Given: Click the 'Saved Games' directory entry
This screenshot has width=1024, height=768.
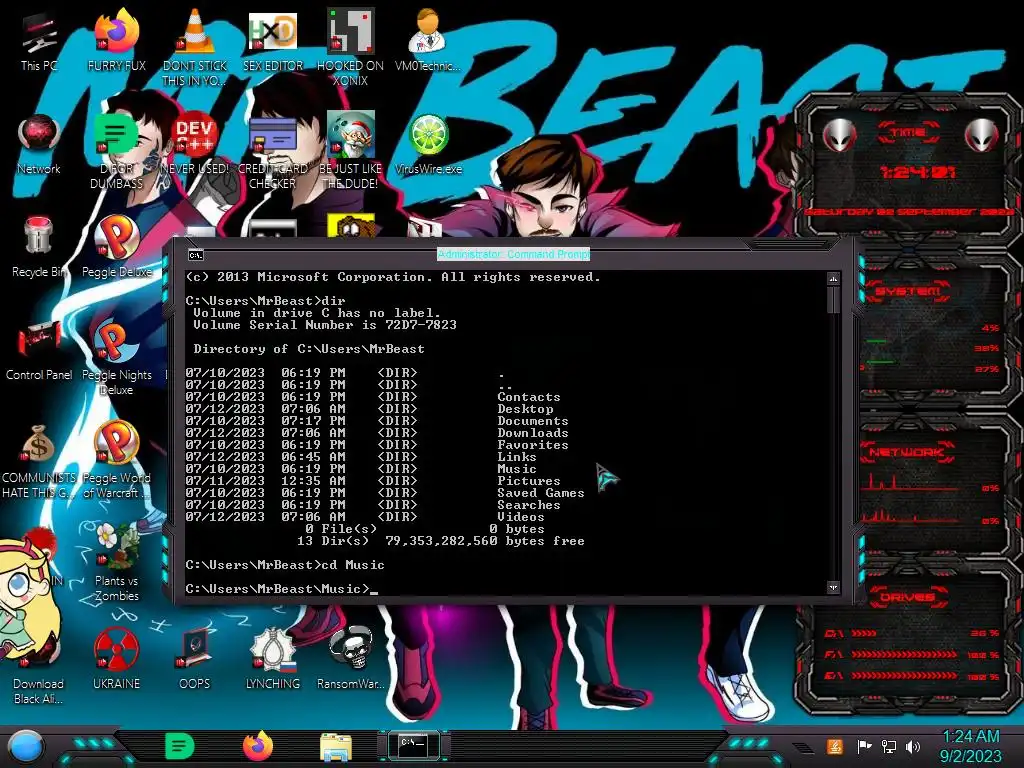Looking at the screenshot, I should (x=541, y=493).
